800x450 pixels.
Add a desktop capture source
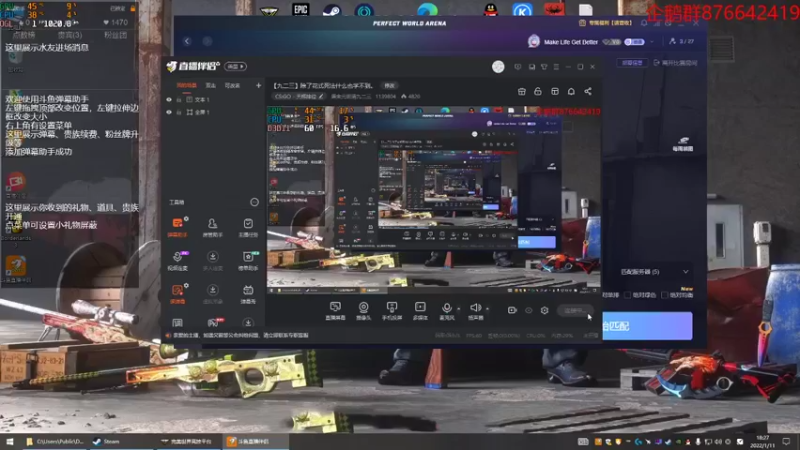pyautogui.click(x=335, y=310)
